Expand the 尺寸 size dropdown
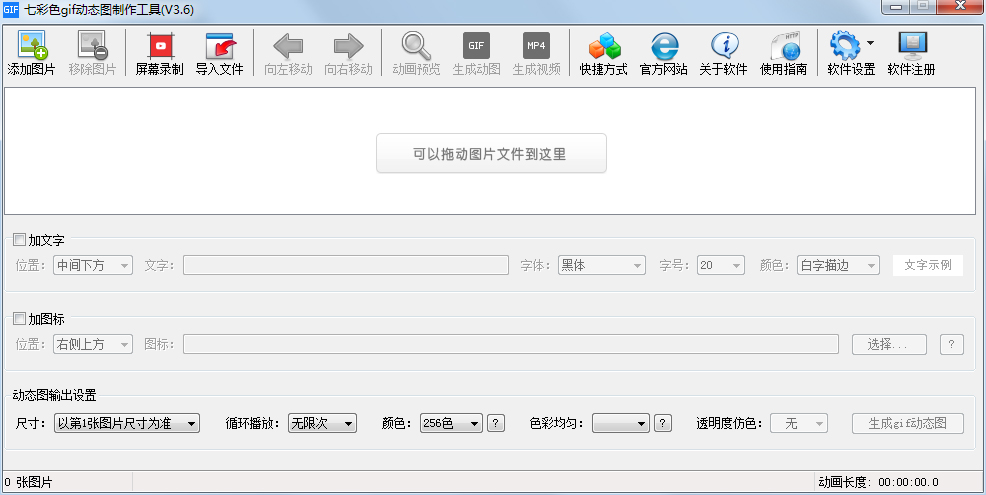This screenshot has height=495, width=986. [127, 423]
